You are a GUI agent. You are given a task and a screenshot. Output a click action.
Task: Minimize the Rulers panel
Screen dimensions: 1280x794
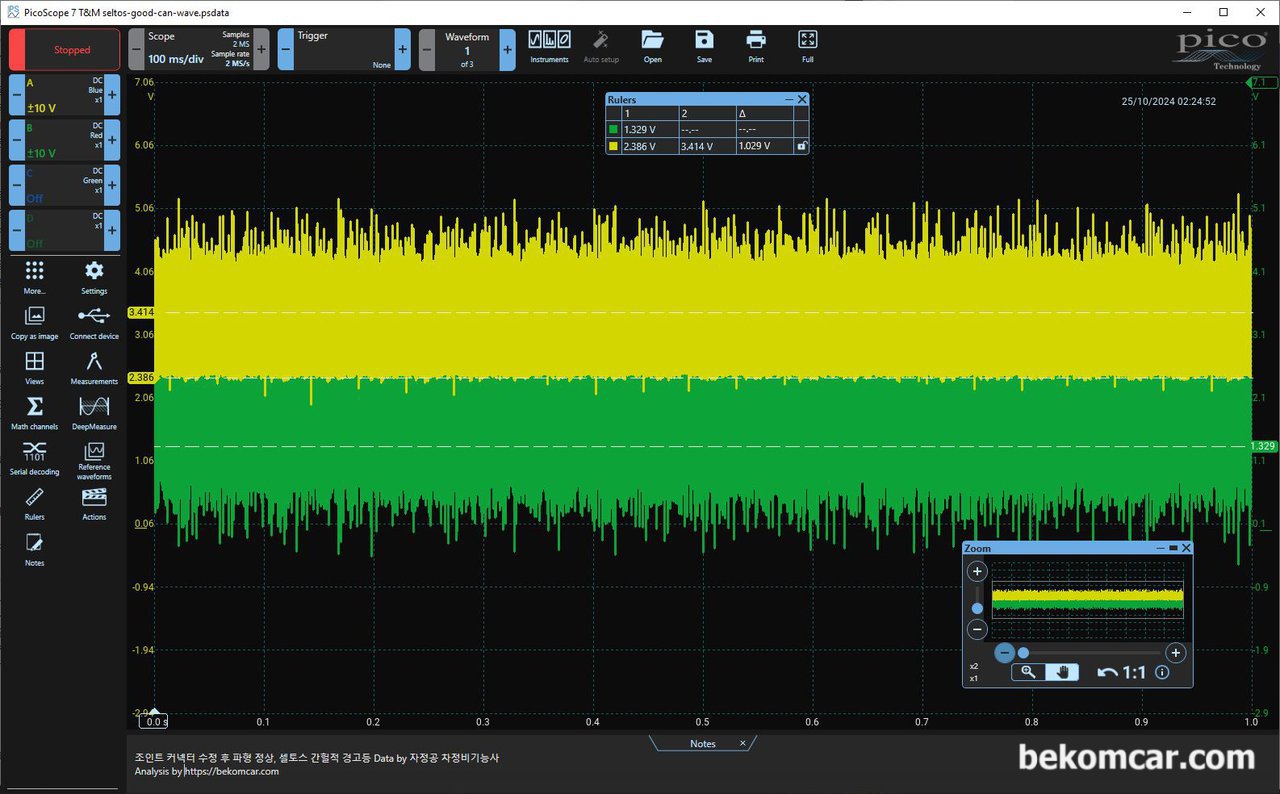click(789, 100)
